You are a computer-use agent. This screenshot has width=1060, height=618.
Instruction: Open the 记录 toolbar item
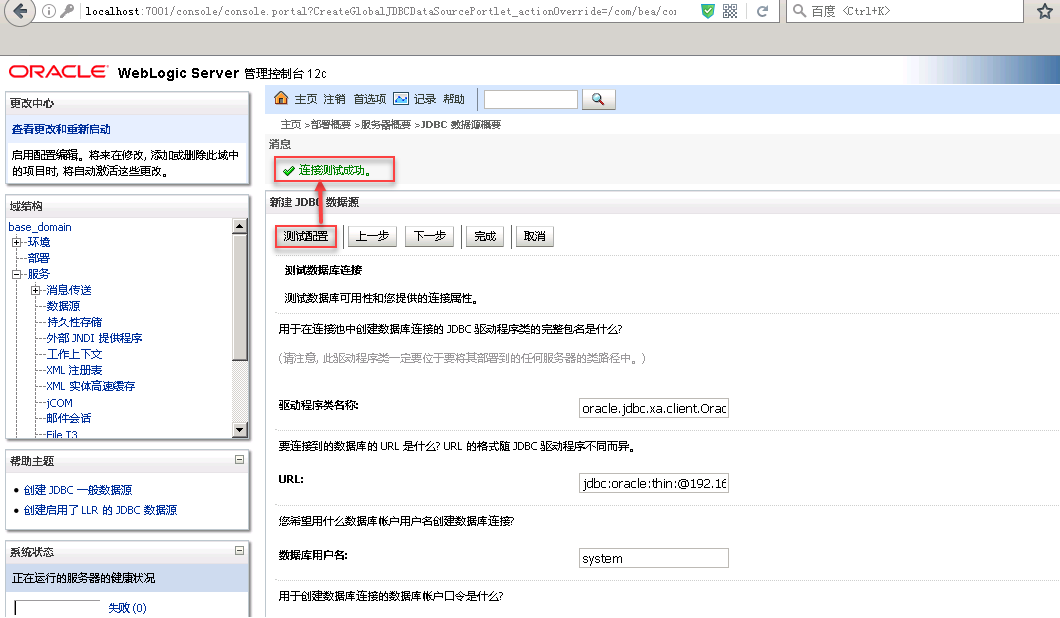pyautogui.click(x=425, y=99)
